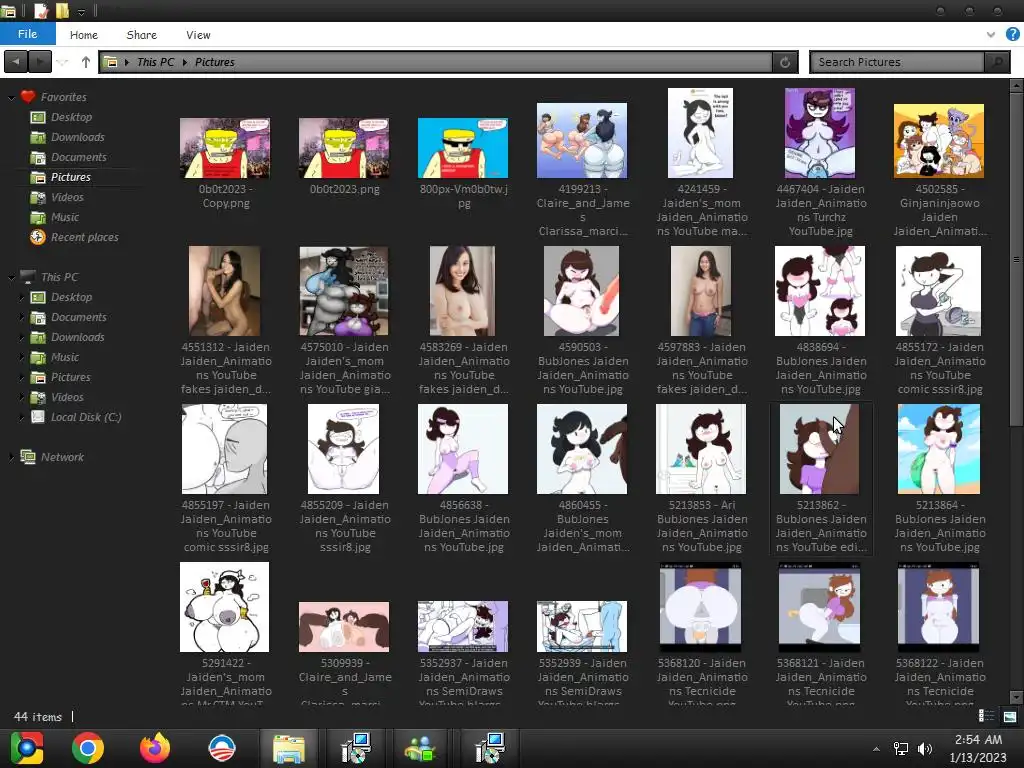Select Favorites in the navigation pane
The height and width of the screenshot is (768, 1024).
pos(63,97)
